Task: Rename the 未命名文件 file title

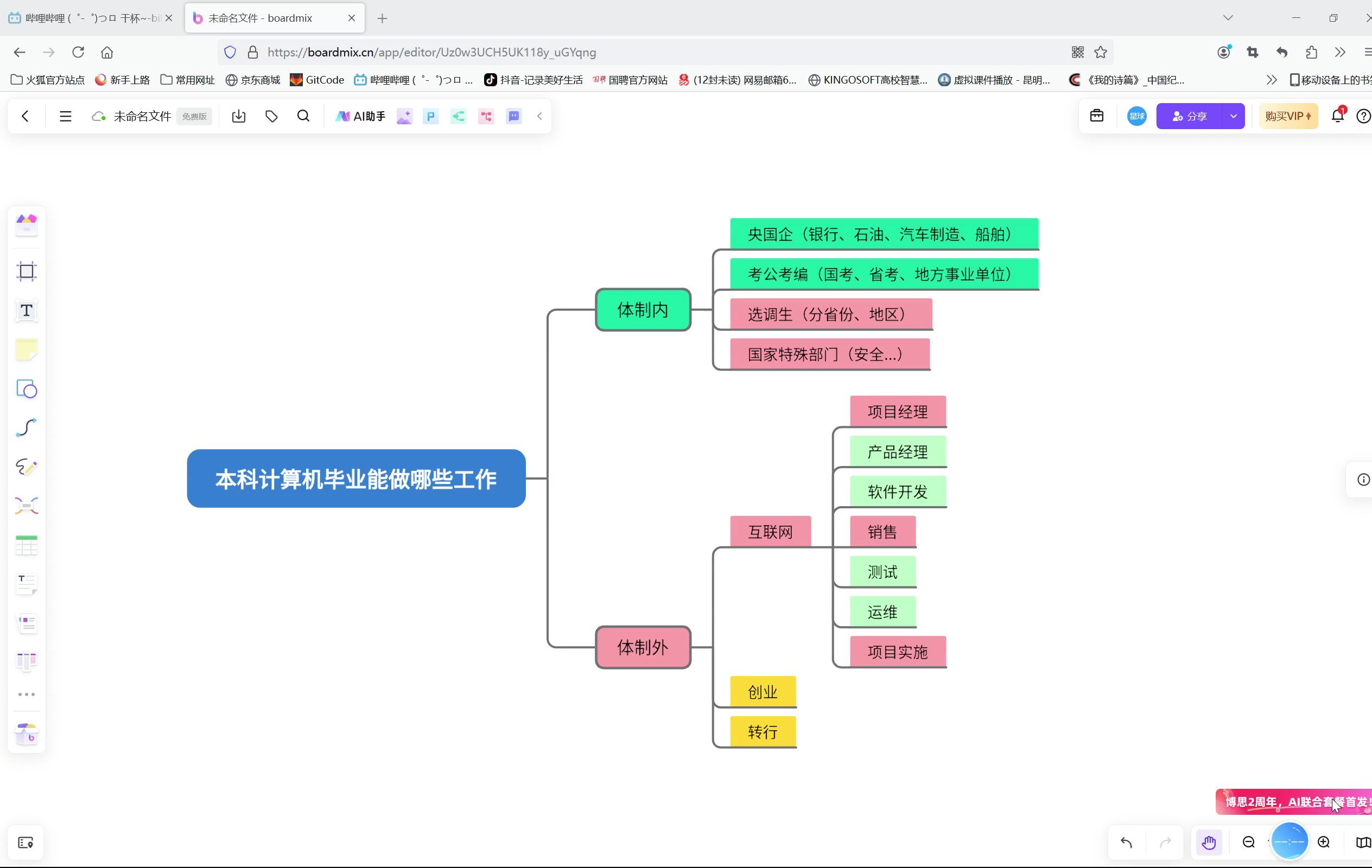Action: pyautogui.click(x=142, y=116)
